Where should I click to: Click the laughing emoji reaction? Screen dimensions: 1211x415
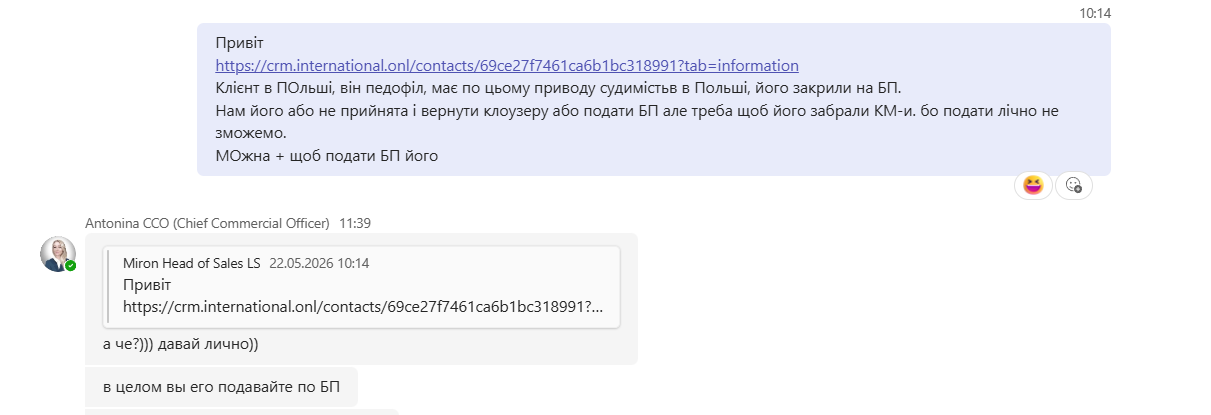(1033, 185)
